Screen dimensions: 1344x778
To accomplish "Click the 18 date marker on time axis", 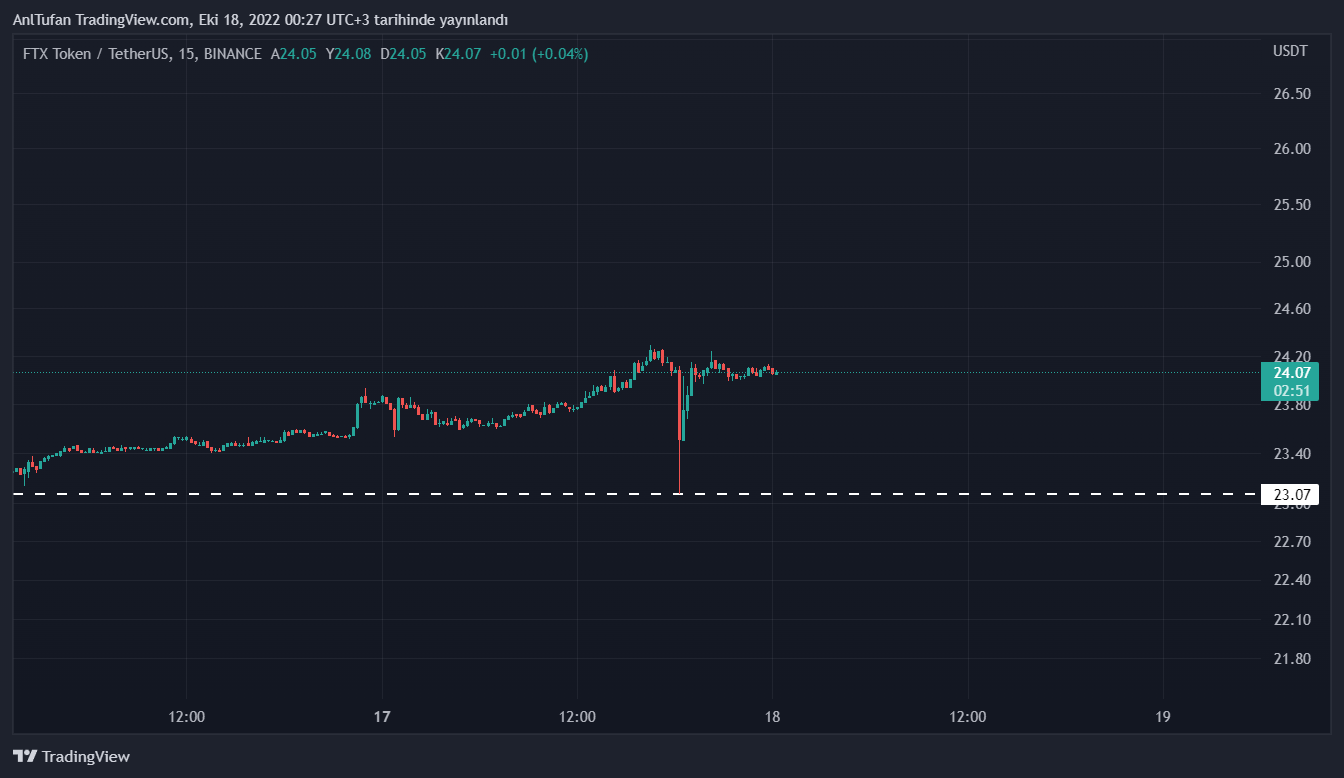I will coord(772,717).
